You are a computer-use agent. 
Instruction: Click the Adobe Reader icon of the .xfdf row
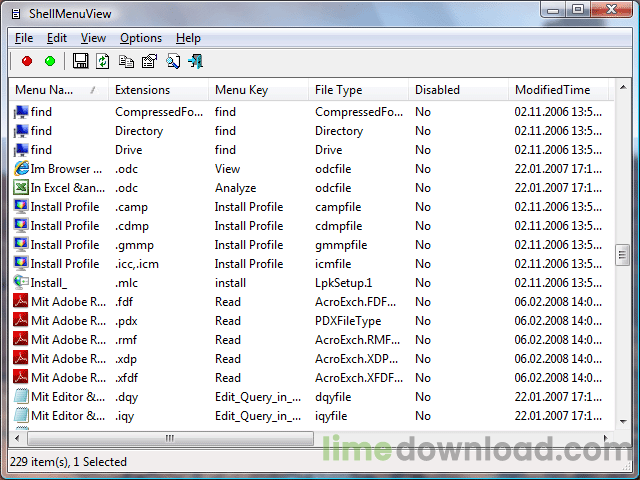pos(21,378)
